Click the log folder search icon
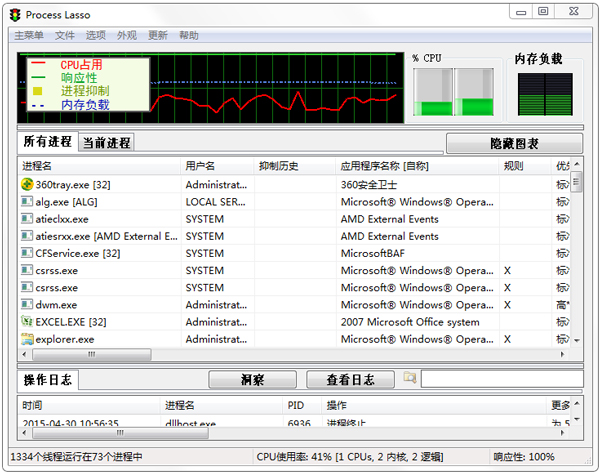This screenshot has width=600, height=473. point(410,378)
